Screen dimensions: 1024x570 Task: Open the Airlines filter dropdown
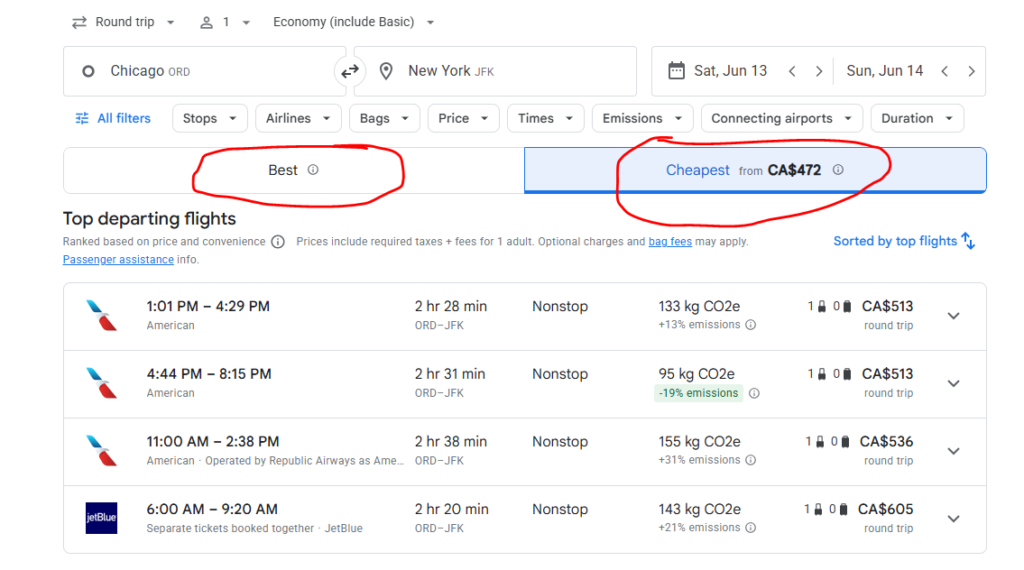point(298,118)
